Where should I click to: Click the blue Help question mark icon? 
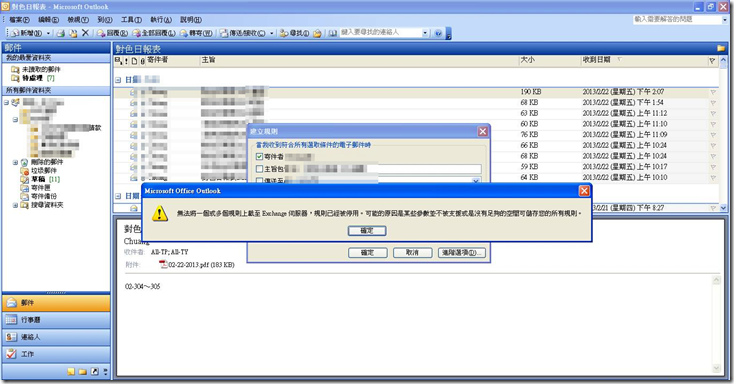click(438, 33)
